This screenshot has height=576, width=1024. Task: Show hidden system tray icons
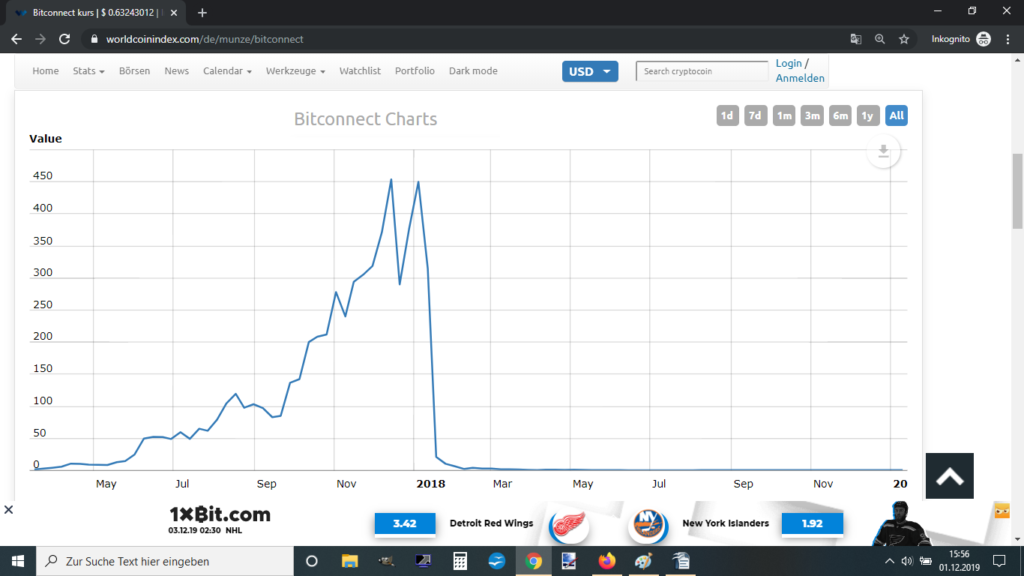coord(889,561)
